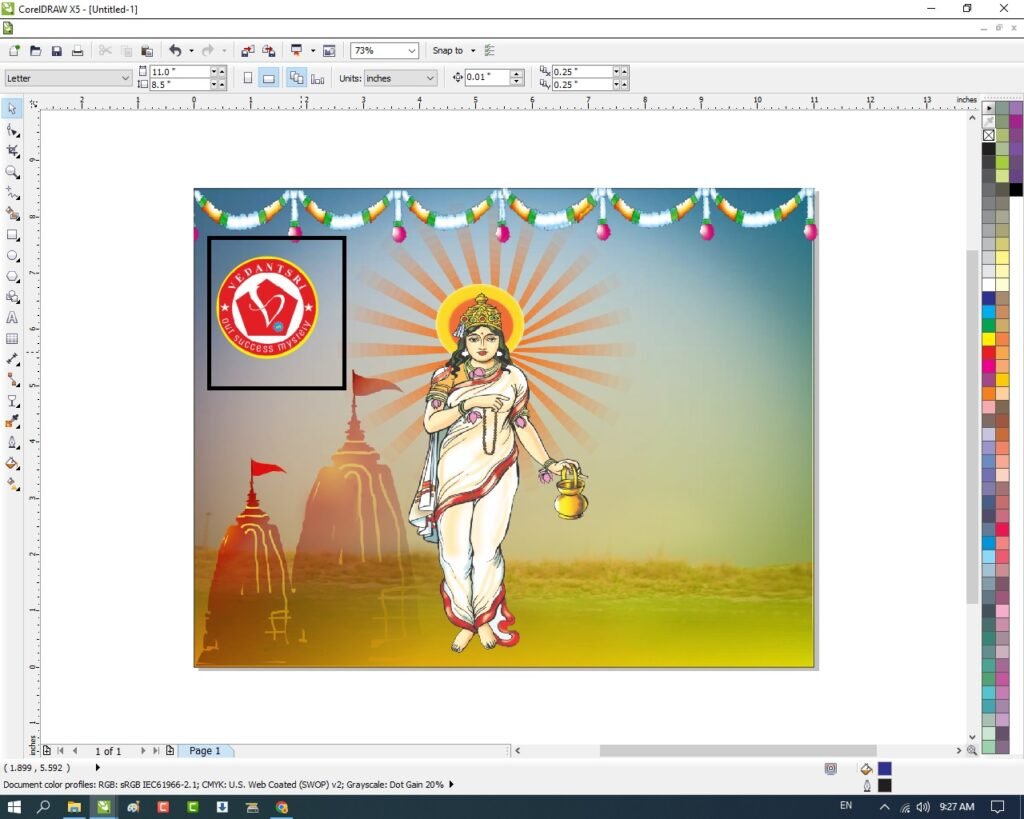This screenshot has height=819, width=1024.
Task: Expand the Undo history dropdown arrow
Action: [x=191, y=50]
